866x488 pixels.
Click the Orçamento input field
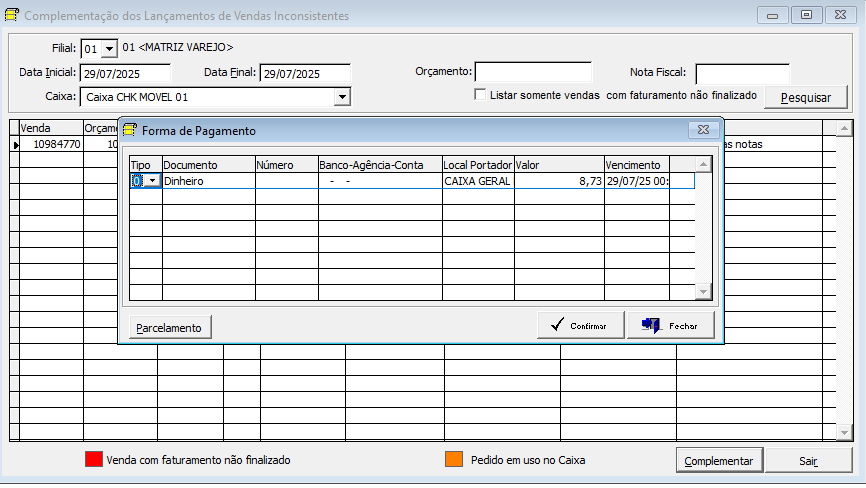point(533,72)
